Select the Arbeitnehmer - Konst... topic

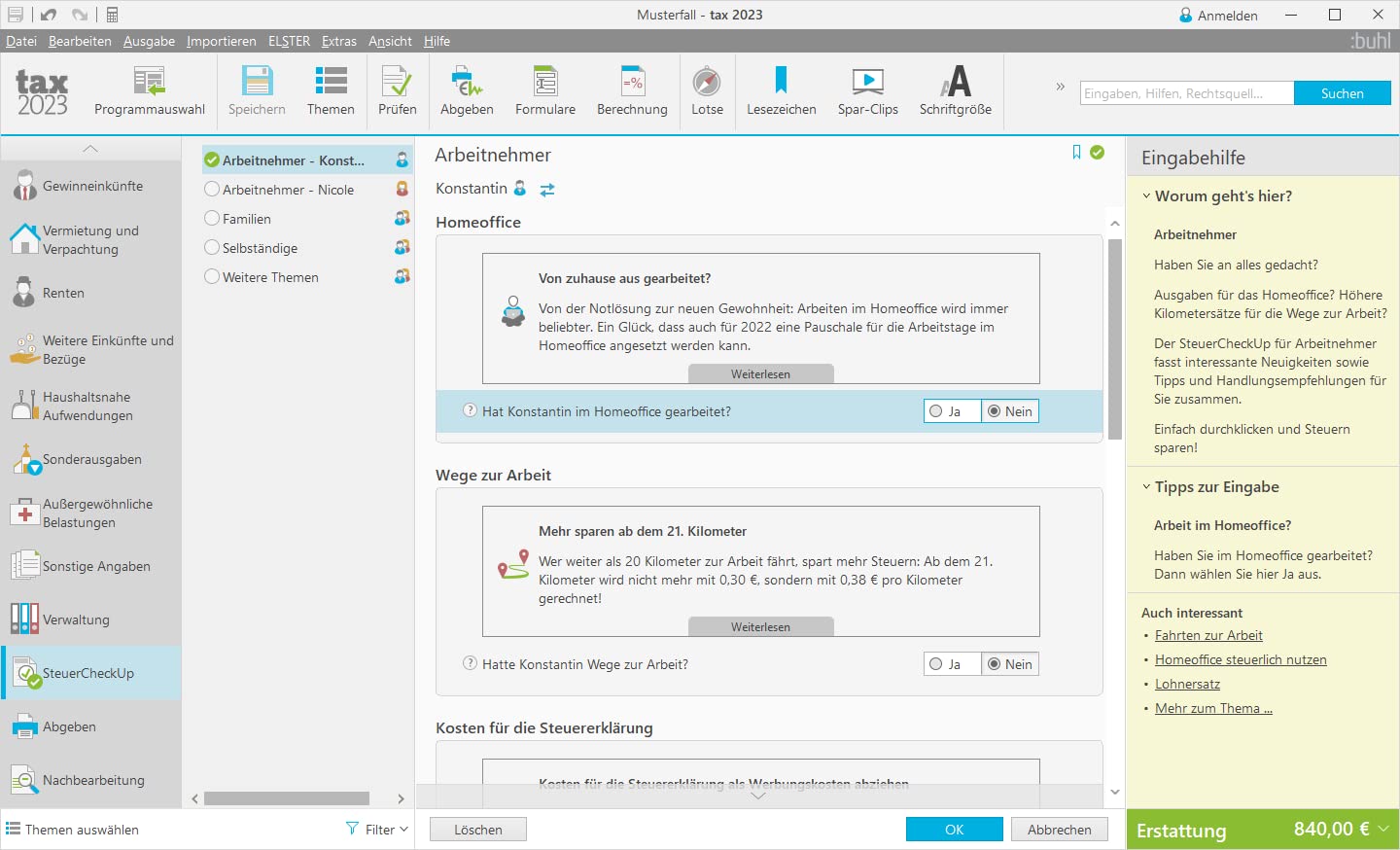pyautogui.click(x=306, y=160)
